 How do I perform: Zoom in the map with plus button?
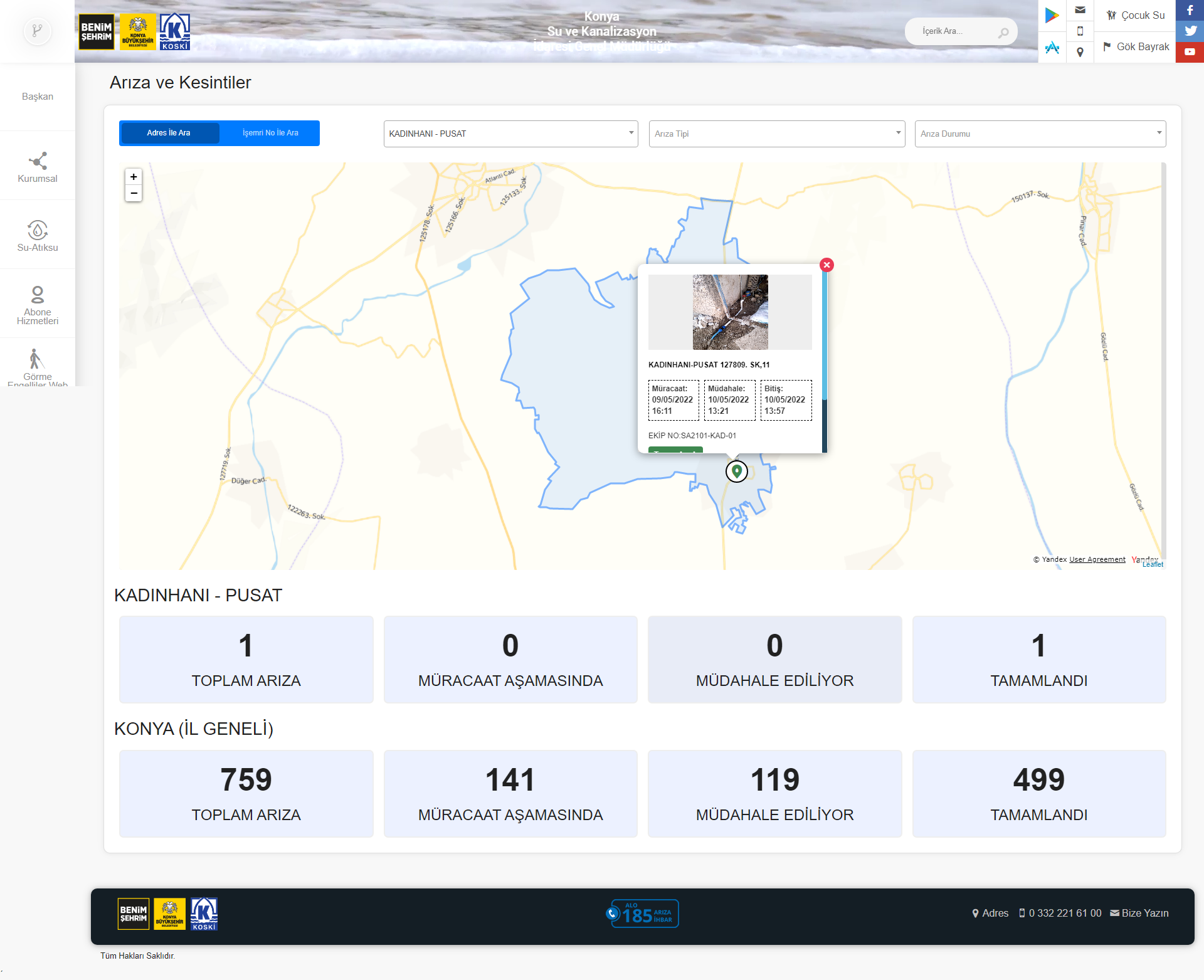click(134, 177)
